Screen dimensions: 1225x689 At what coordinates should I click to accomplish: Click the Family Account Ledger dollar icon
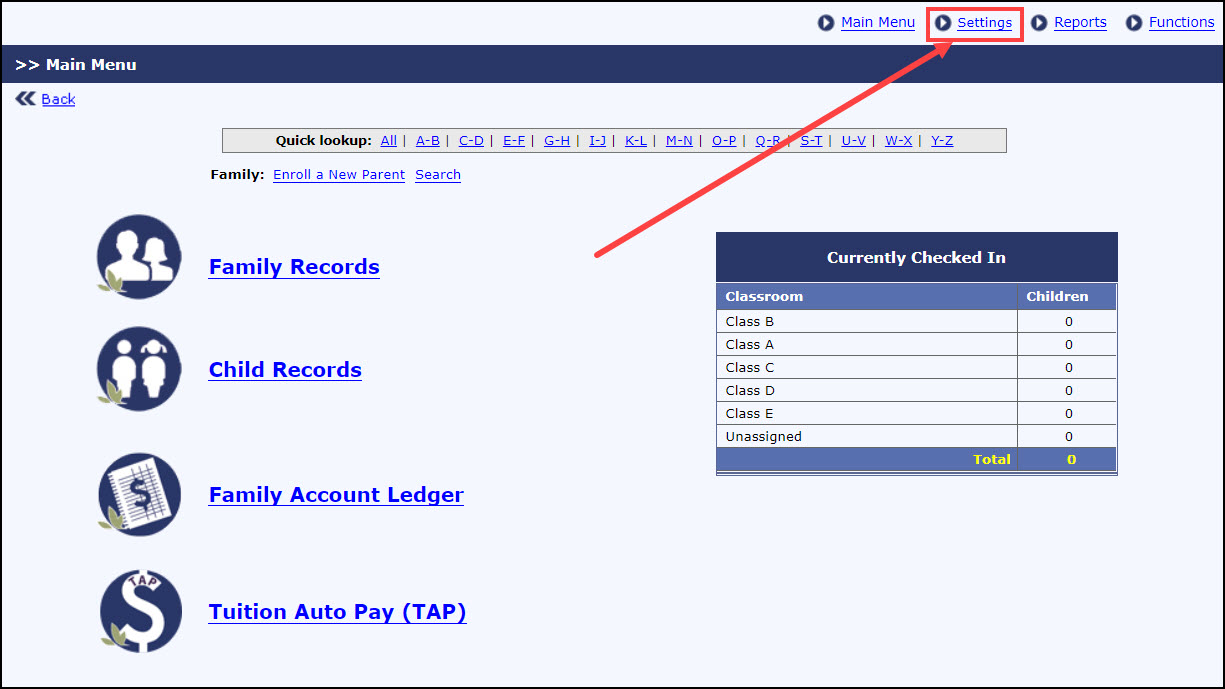coord(140,494)
